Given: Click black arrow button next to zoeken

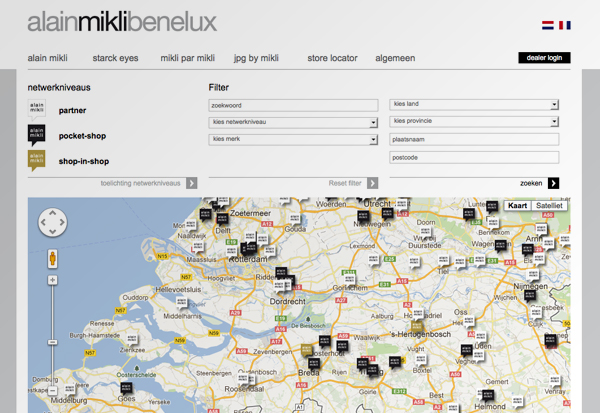Looking at the screenshot, I should point(553,183).
